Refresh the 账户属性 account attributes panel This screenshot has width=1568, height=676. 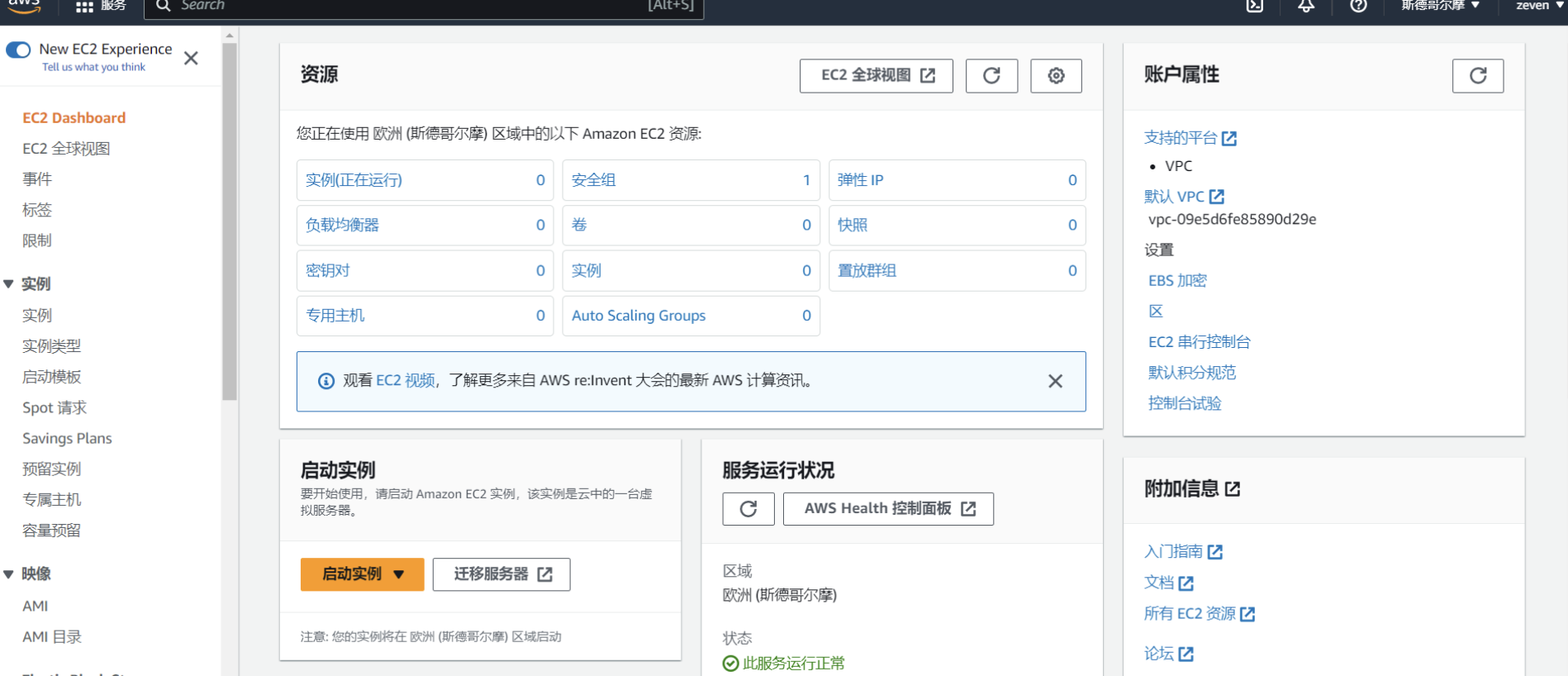tap(1477, 76)
